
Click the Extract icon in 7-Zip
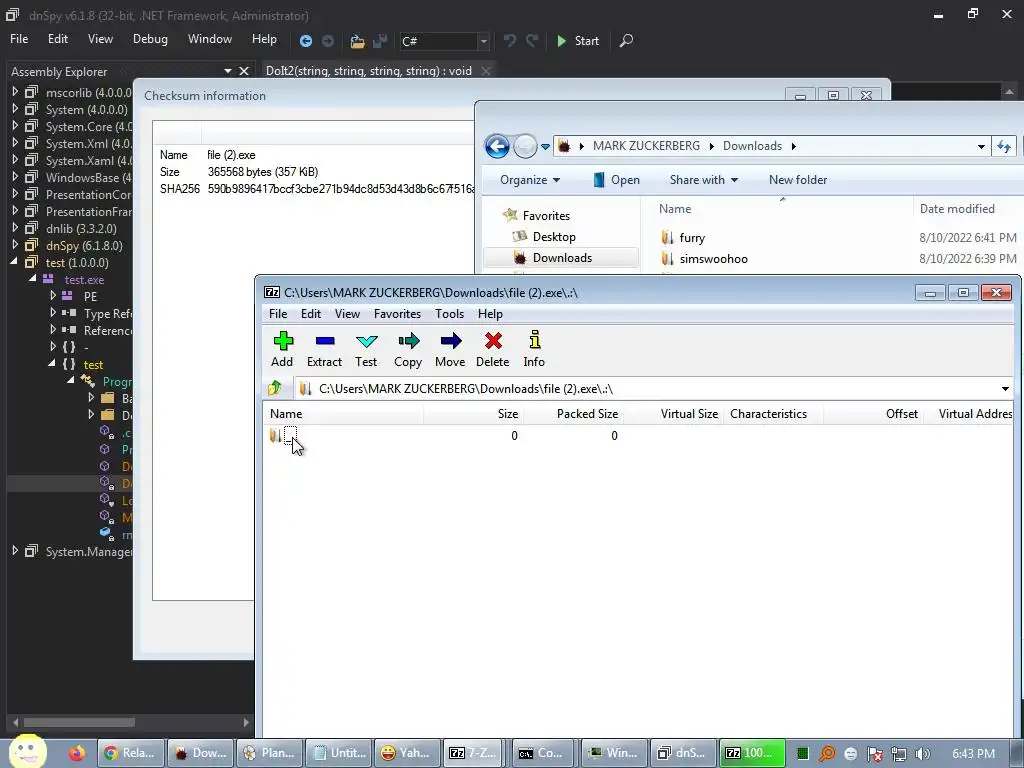[x=325, y=349]
